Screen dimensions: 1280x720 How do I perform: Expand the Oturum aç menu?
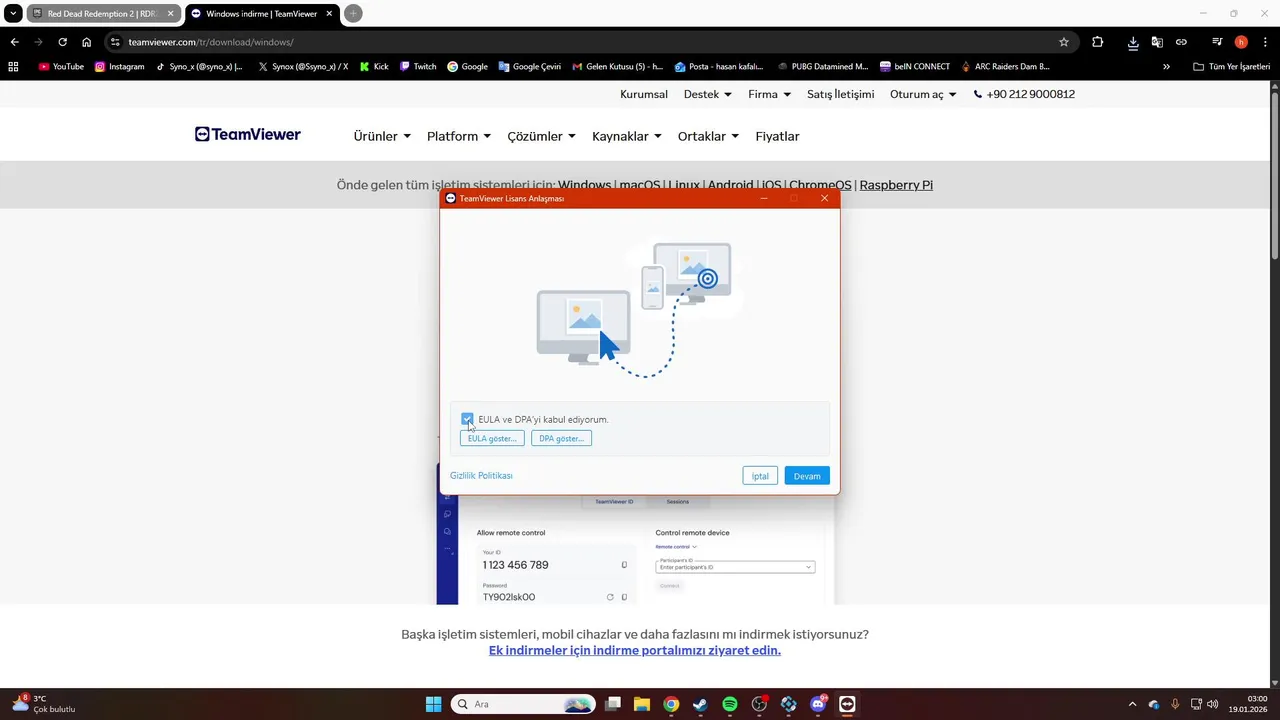[x=923, y=94]
